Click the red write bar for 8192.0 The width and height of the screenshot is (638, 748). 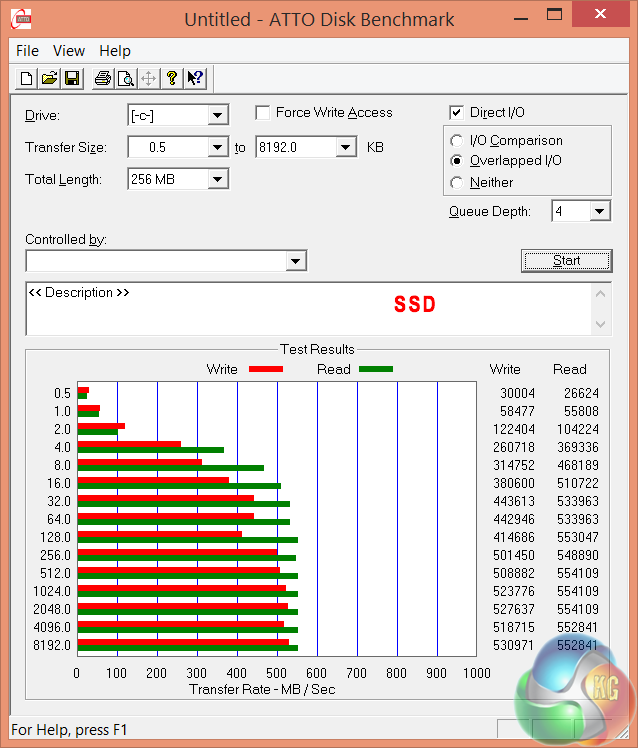183,642
